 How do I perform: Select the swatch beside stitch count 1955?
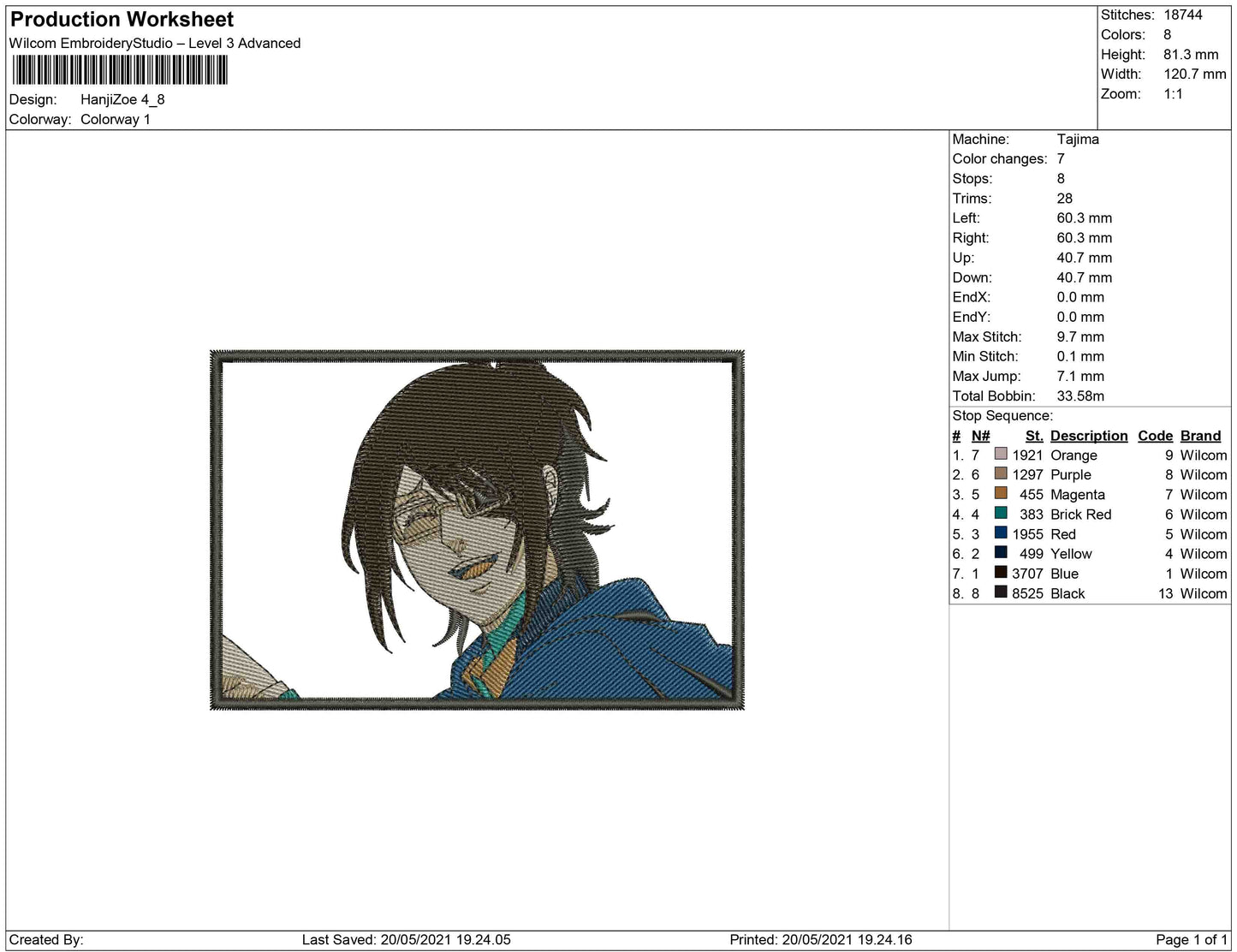pyautogui.click(x=1000, y=533)
